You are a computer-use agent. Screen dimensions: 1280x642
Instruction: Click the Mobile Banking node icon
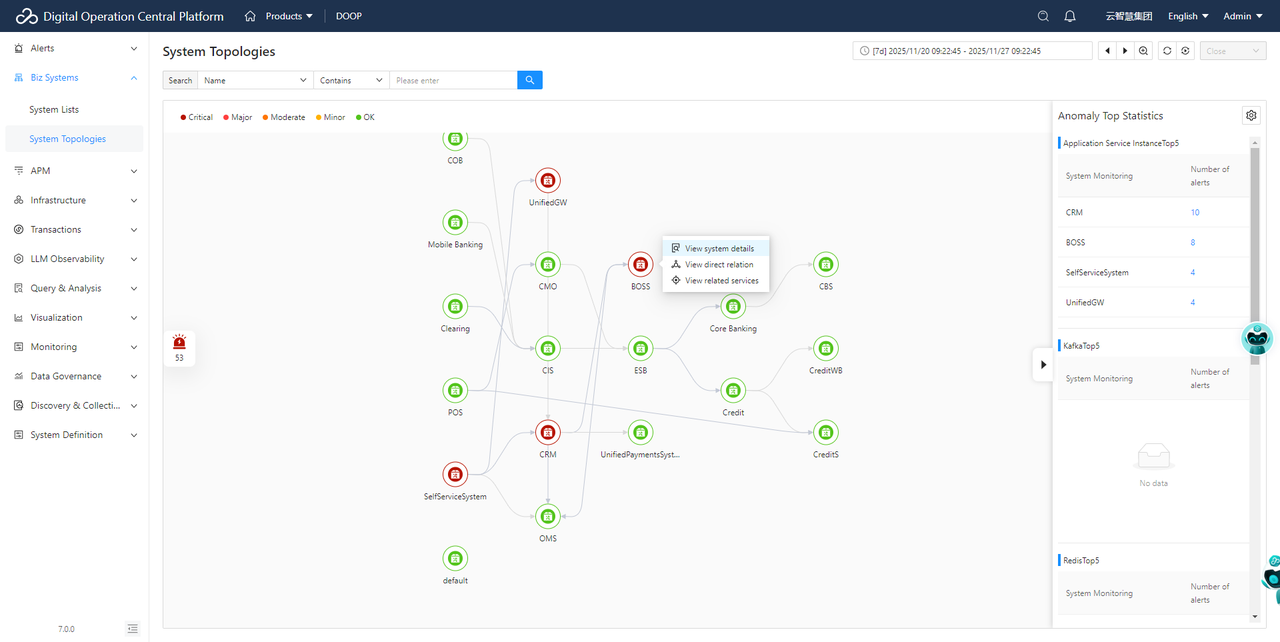(455, 223)
